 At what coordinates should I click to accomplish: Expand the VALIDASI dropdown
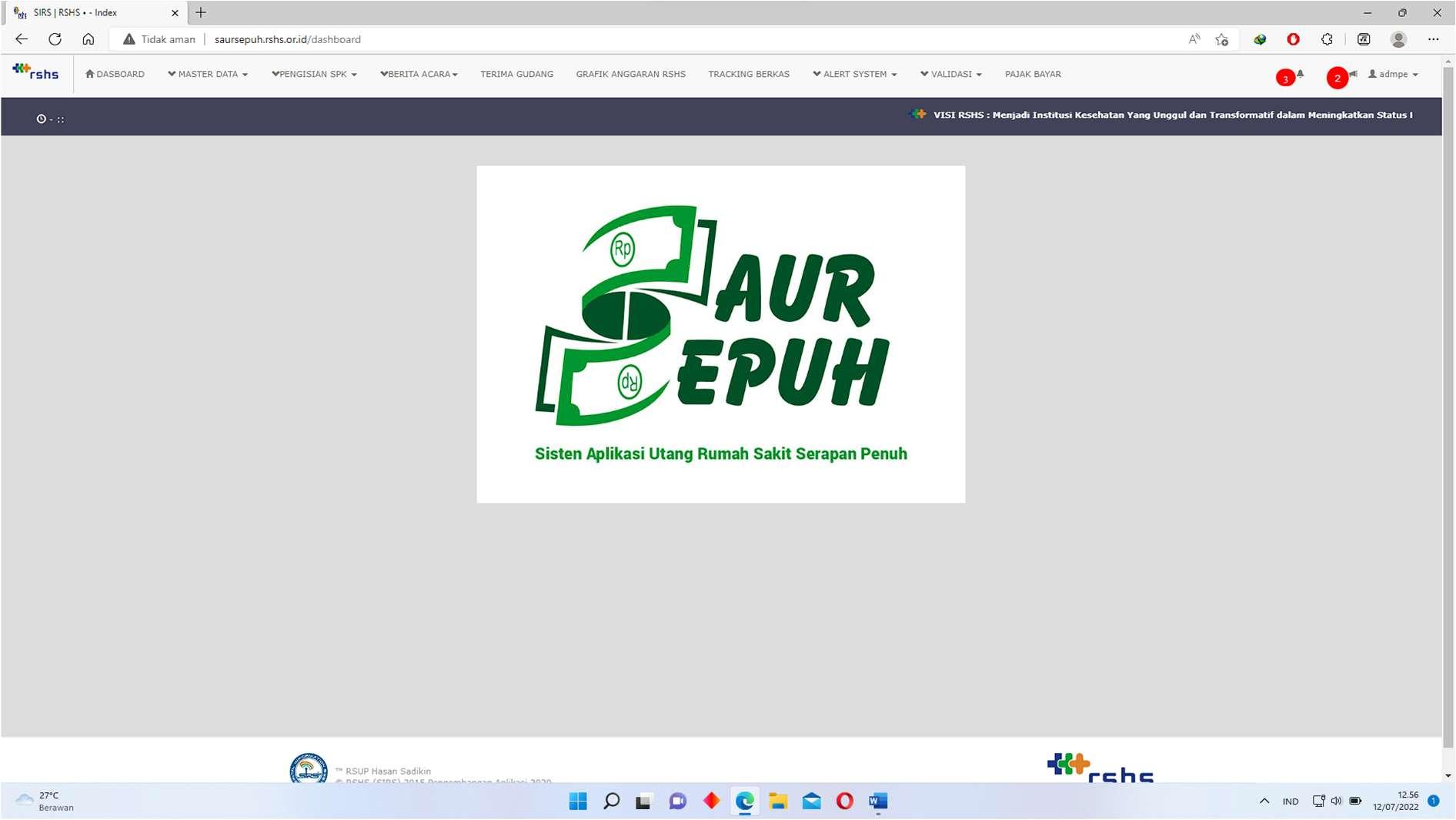pyautogui.click(x=950, y=74)
